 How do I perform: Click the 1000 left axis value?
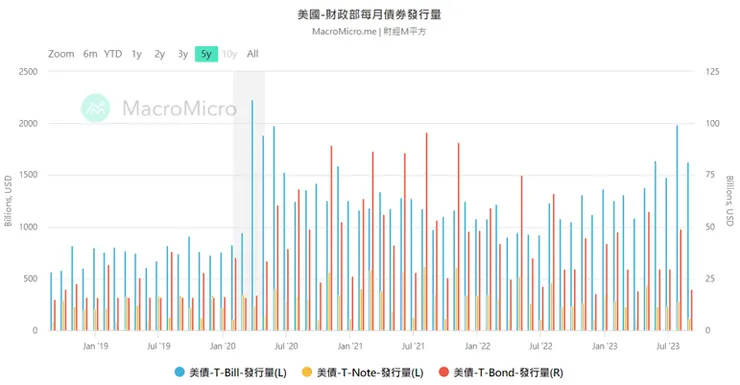click(x=28, y=227)
